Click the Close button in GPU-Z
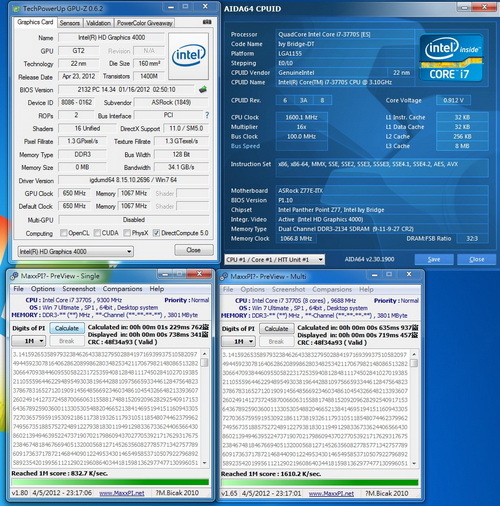 (x=194, y=250)
